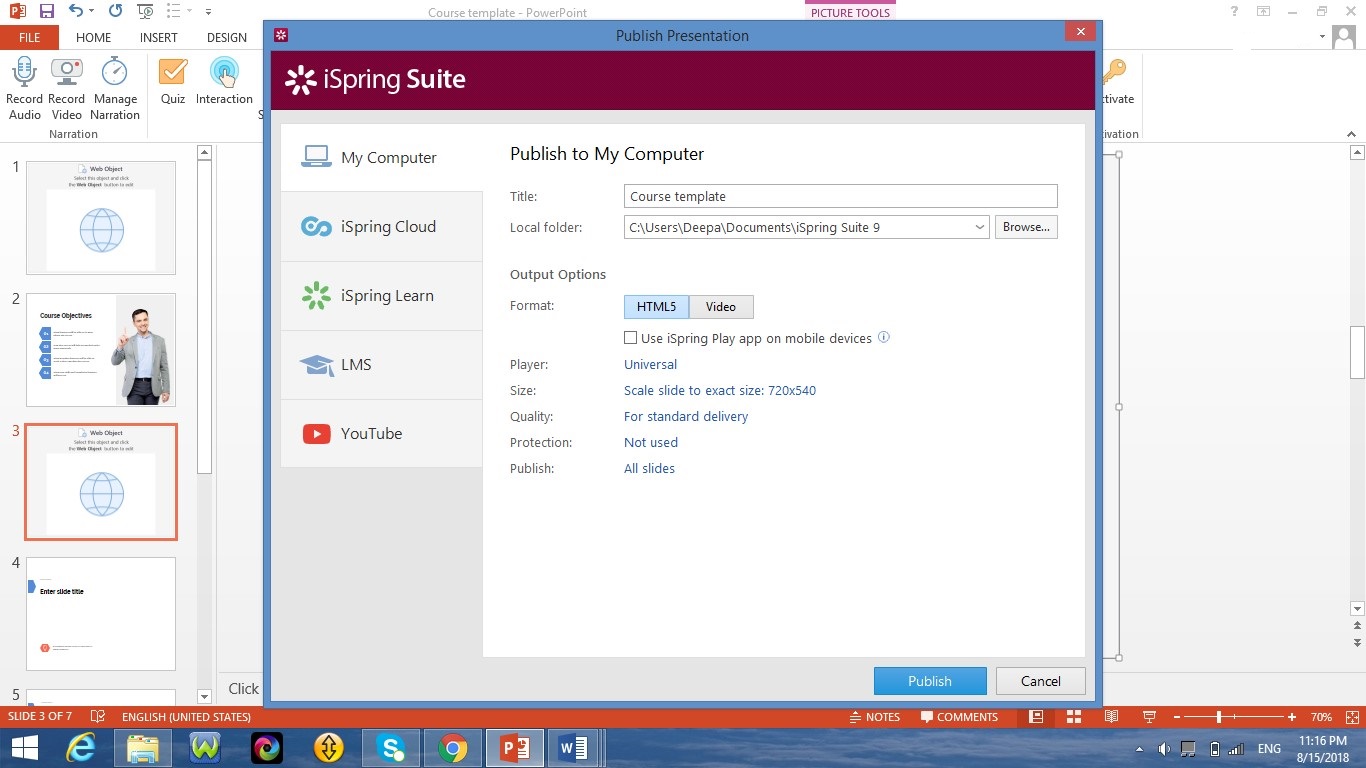This screenshot has width=1366, height=768.
Task: Show hidden system tray icons
Action: (x=1139, y=750)
